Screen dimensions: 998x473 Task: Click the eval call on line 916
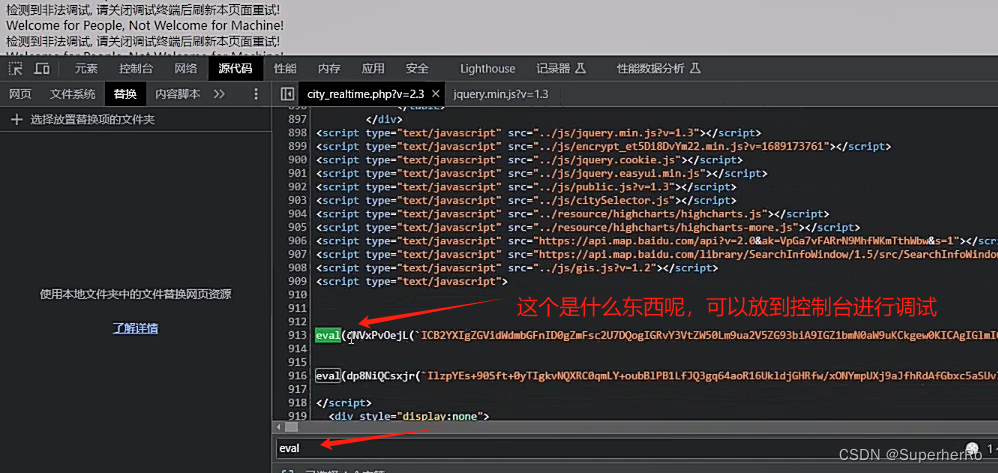click(328, 376)
